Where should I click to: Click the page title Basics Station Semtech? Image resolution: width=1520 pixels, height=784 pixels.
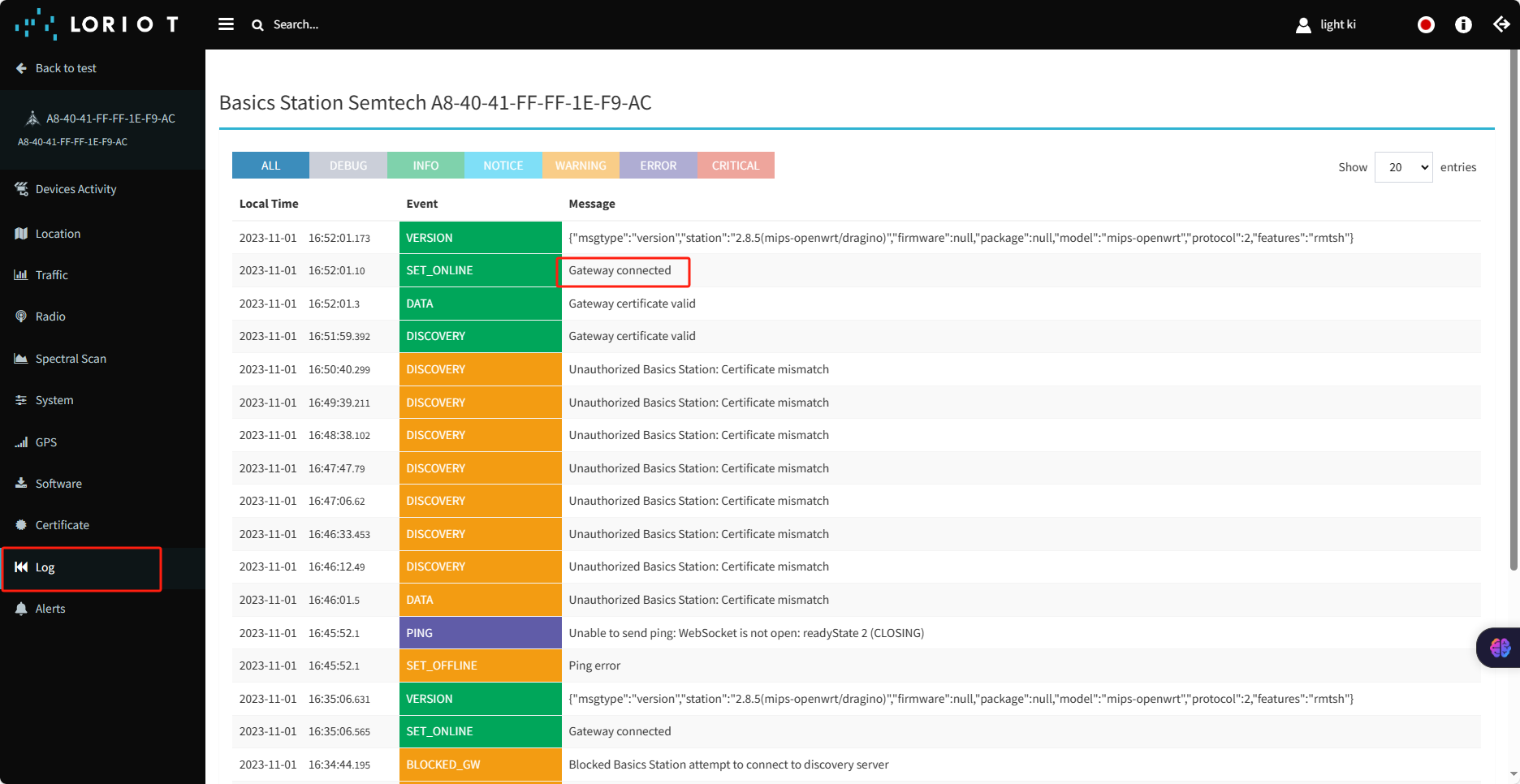pos(435,102)
